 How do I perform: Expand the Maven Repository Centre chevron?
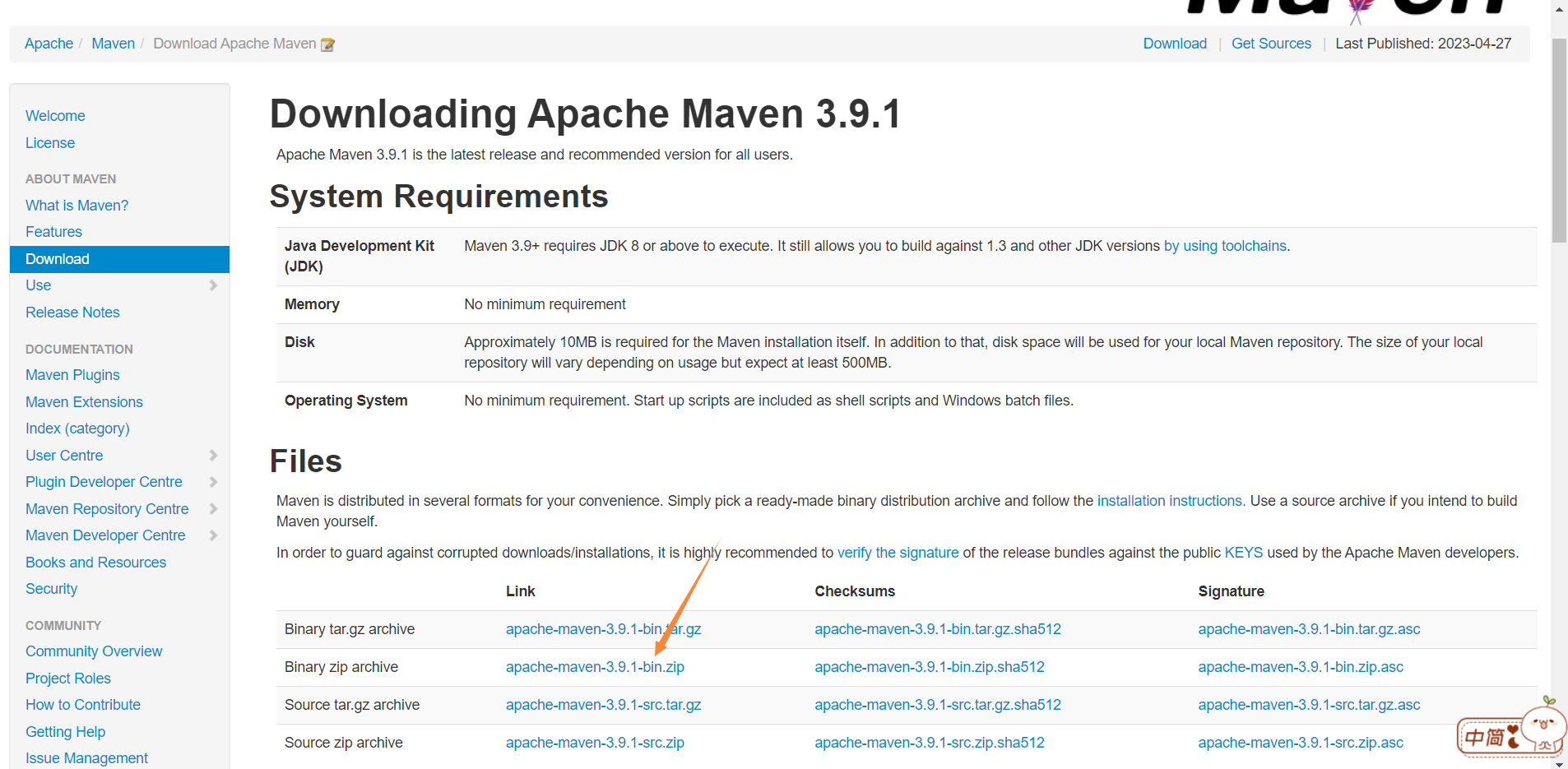click(x=213, y=509)
